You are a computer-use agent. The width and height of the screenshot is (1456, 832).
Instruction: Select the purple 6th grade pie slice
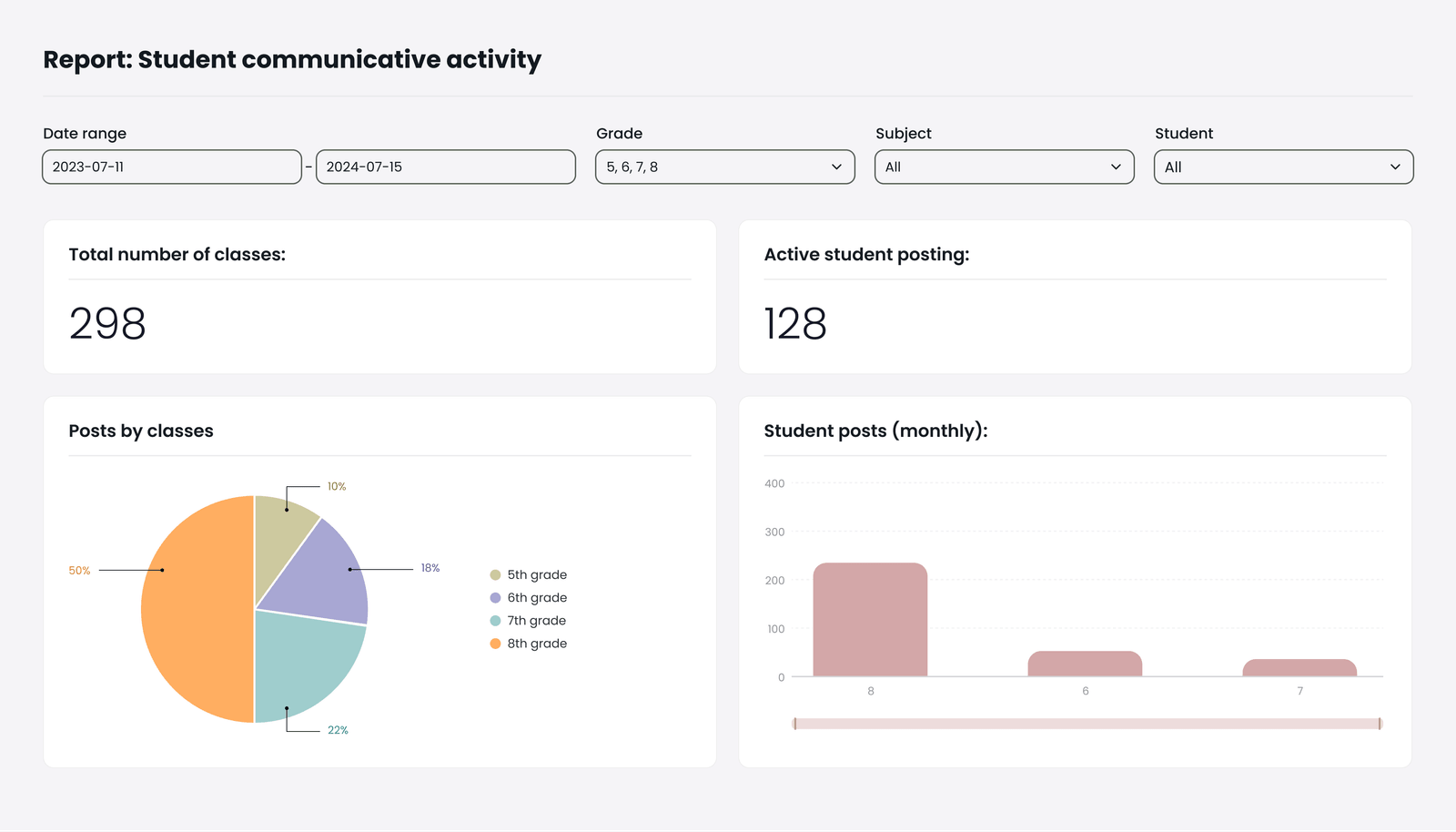pos(323,573)
